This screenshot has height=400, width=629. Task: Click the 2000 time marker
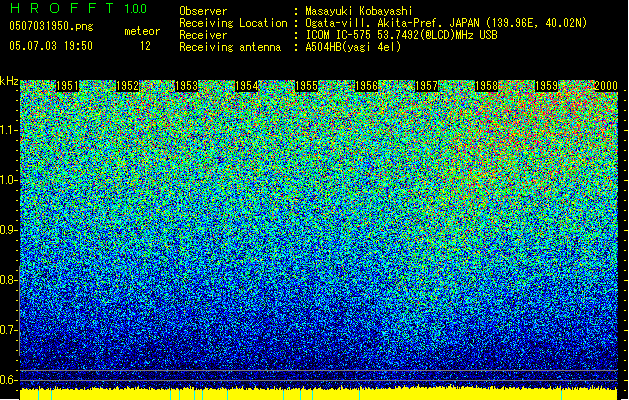click(x=606, y=86)
